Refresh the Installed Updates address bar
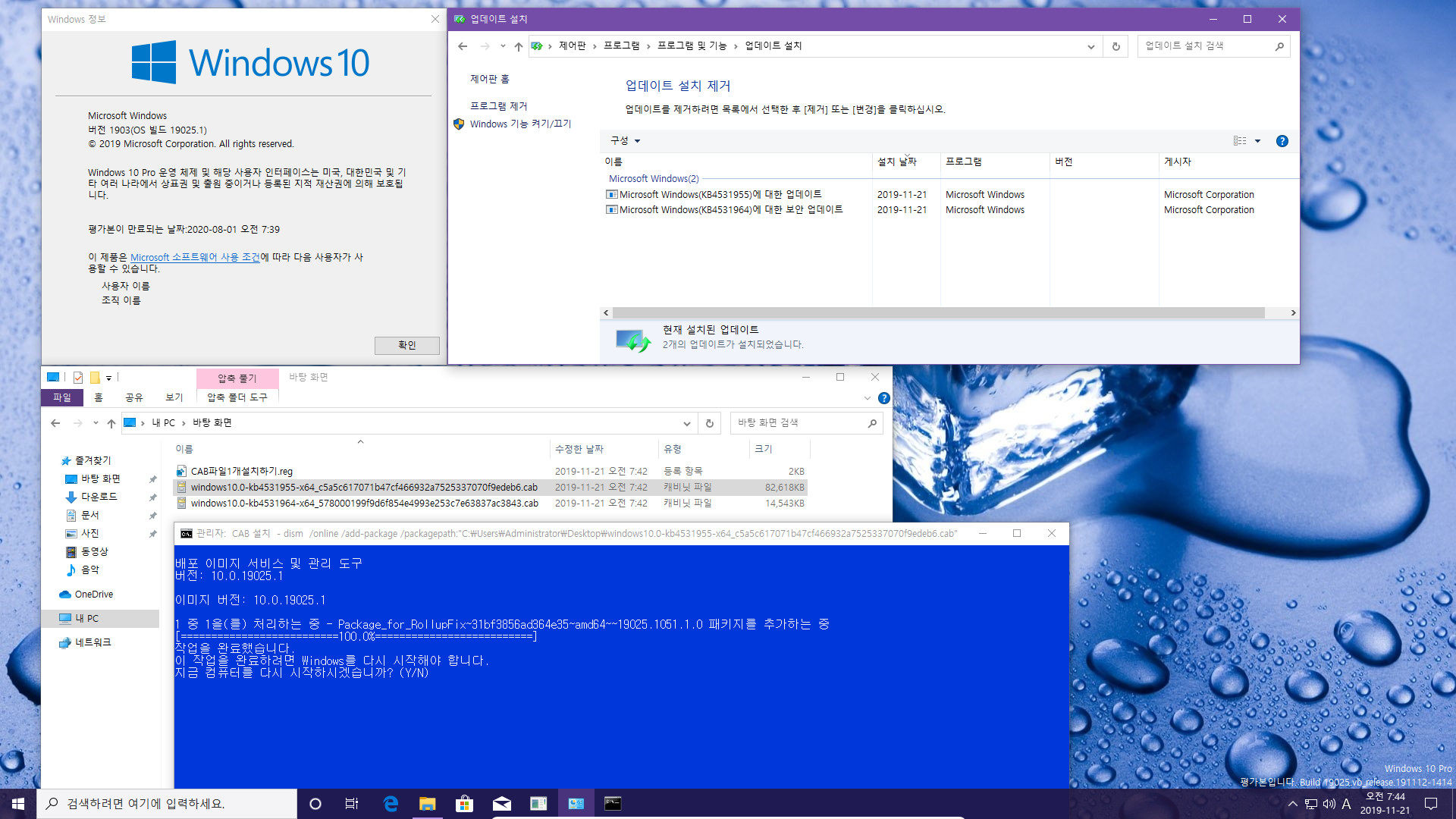The width and height of the screenshot is (1456, 819). point(1116,46)
